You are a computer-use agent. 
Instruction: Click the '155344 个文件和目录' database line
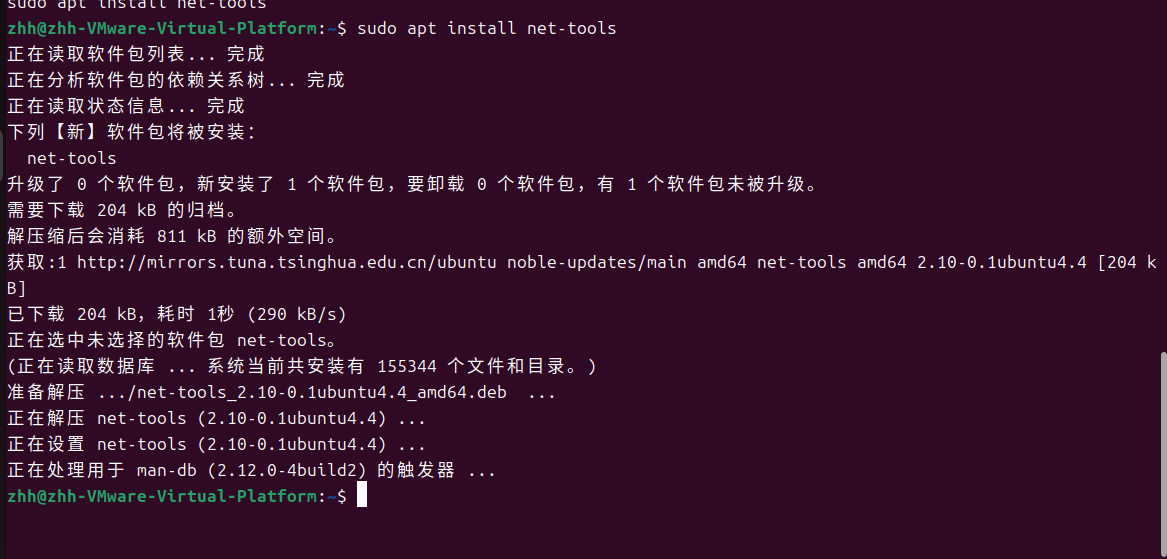point(302,366)
